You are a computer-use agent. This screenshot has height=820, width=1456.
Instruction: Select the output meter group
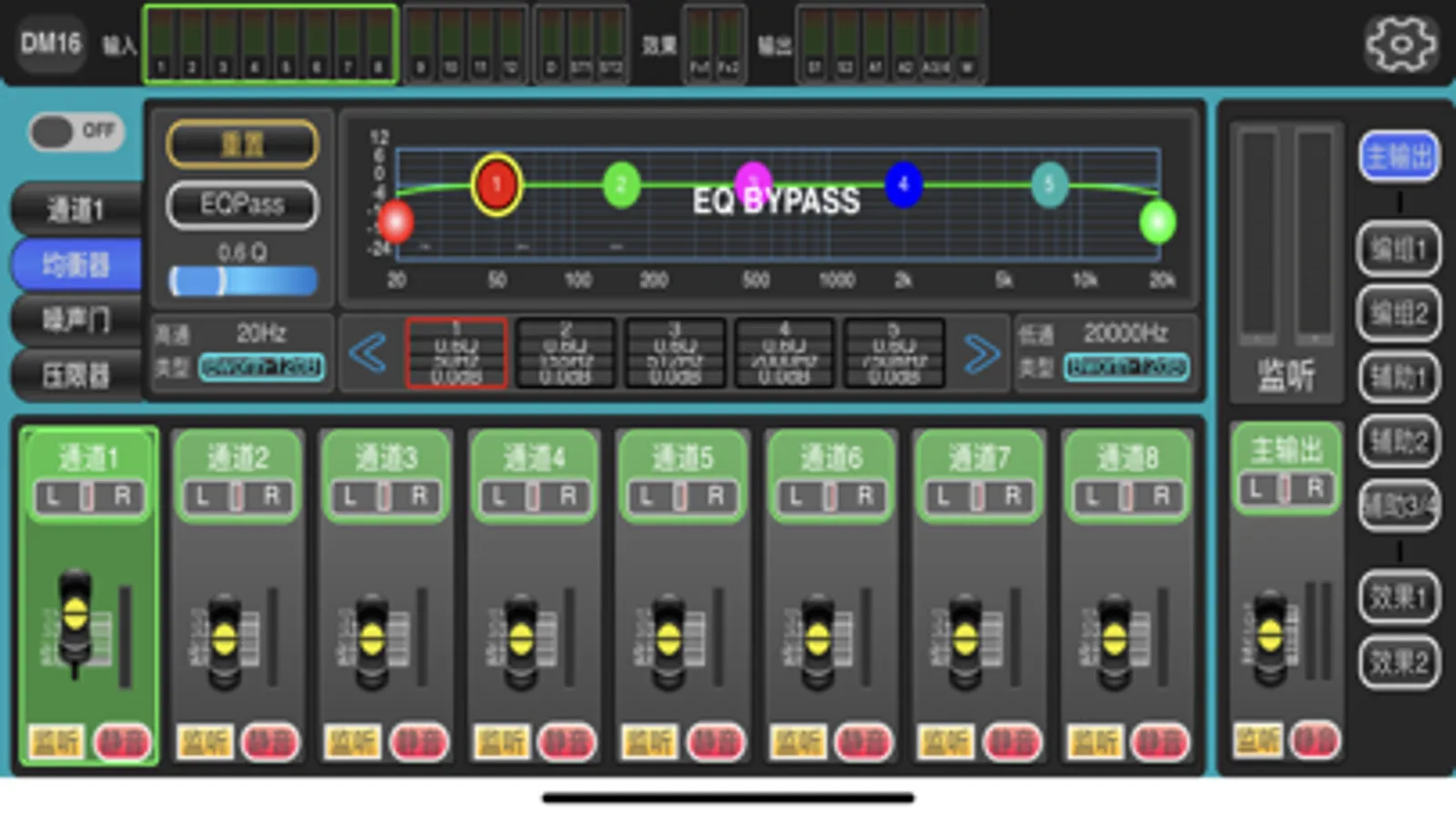(891, 44)
